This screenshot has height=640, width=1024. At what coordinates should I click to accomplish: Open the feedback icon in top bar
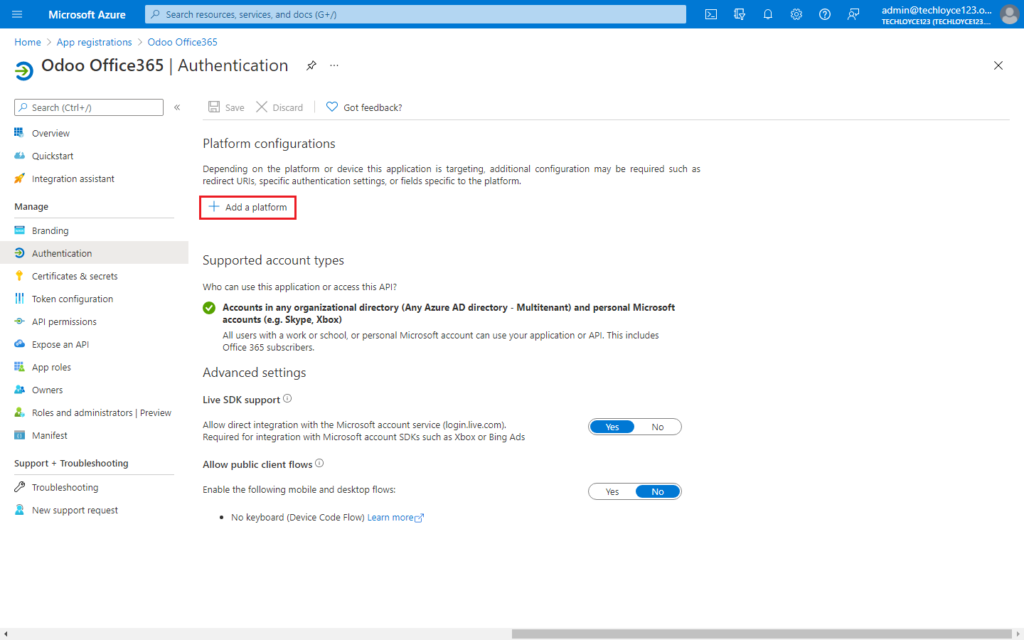point(853,14)
